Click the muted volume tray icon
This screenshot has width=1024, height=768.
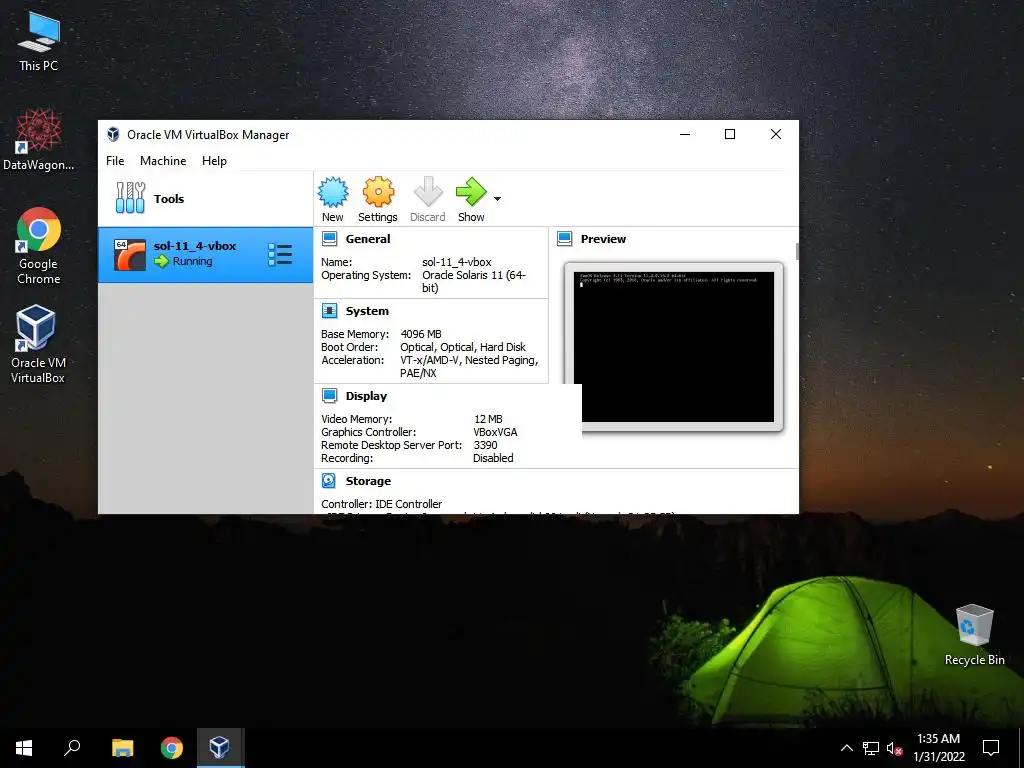pyautogui.click(x=895, y=748)
